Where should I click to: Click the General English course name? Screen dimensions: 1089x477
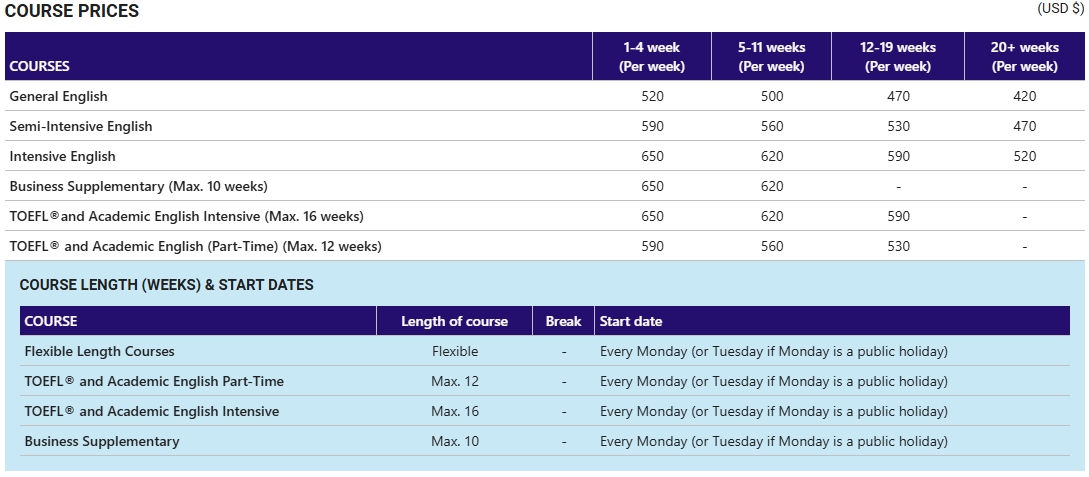(x=58, y=97)
